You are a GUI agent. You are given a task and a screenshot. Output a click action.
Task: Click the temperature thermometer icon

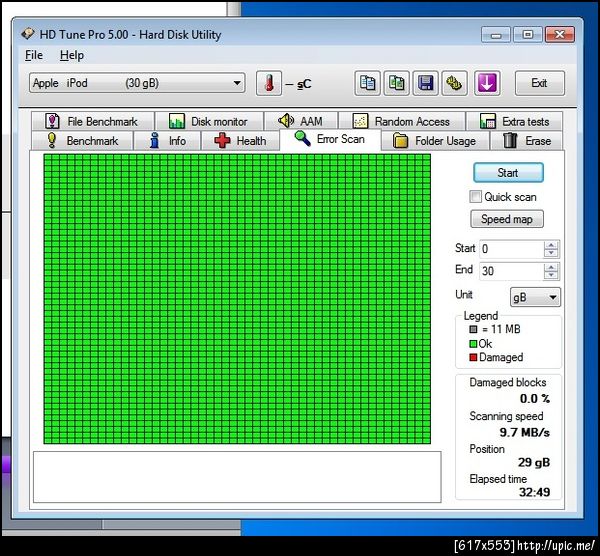tap(269, 83)
